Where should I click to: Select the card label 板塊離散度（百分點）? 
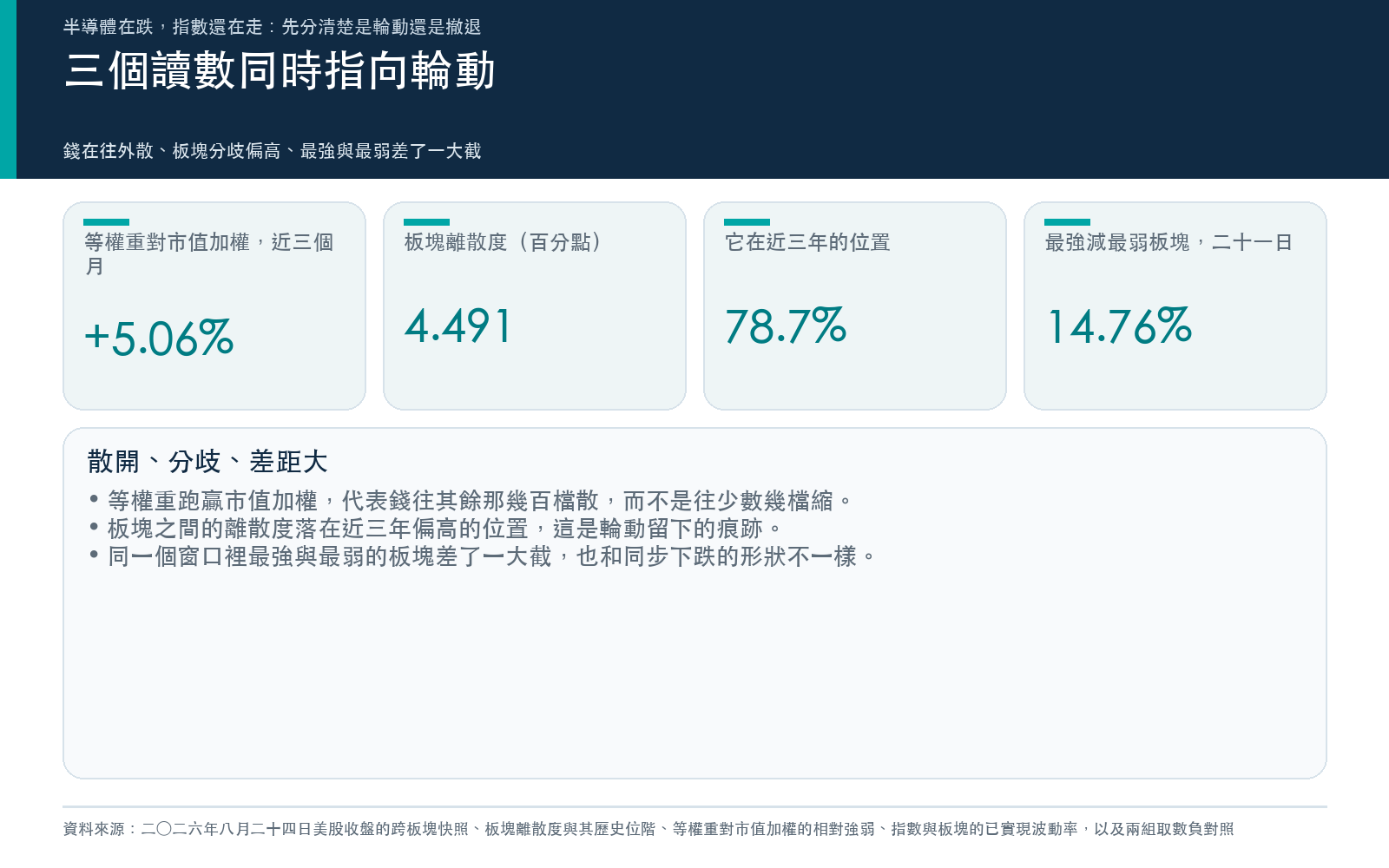pos(504,242)
